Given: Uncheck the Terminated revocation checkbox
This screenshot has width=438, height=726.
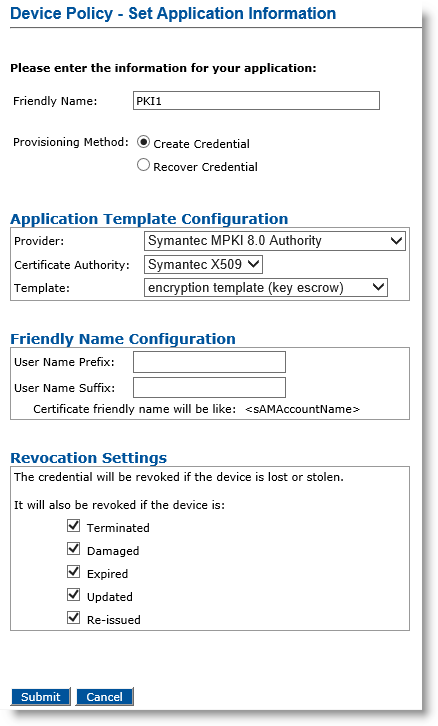Looking at the screenshot, I should point(74,526).
